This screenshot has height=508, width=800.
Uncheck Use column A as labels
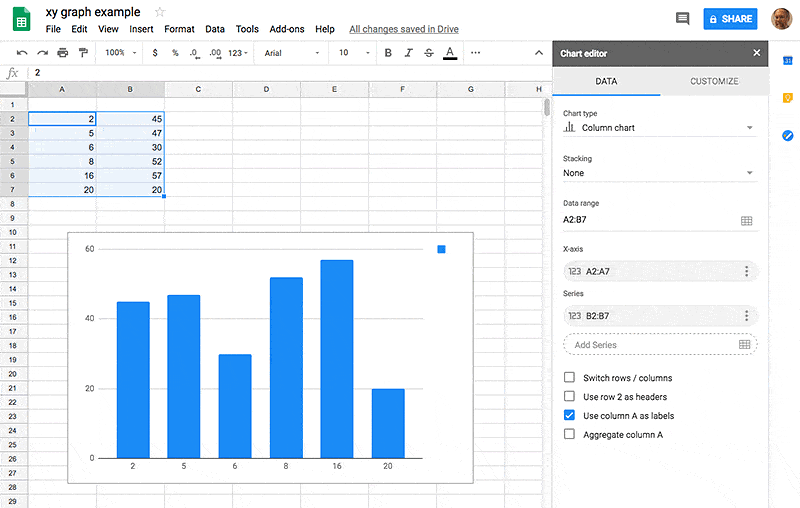pyautogui.click(x=570, y=415)
